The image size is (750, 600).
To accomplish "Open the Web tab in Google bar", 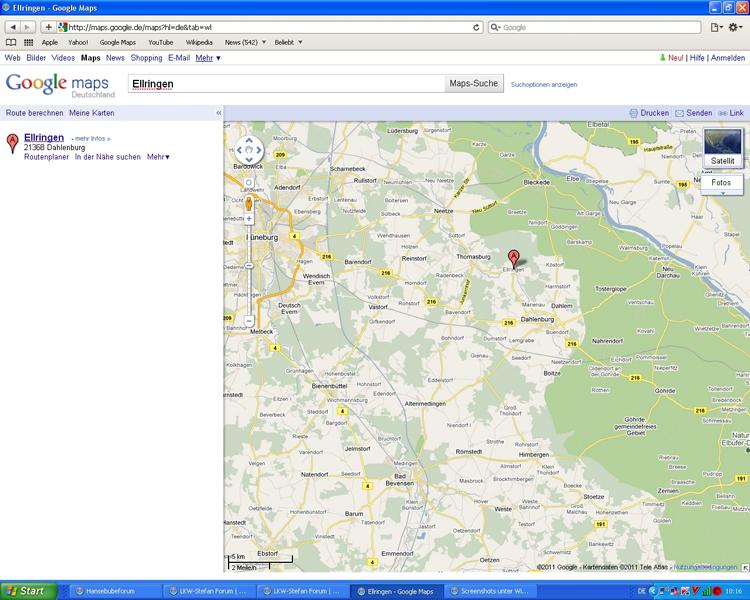I will tap(12, 58).
